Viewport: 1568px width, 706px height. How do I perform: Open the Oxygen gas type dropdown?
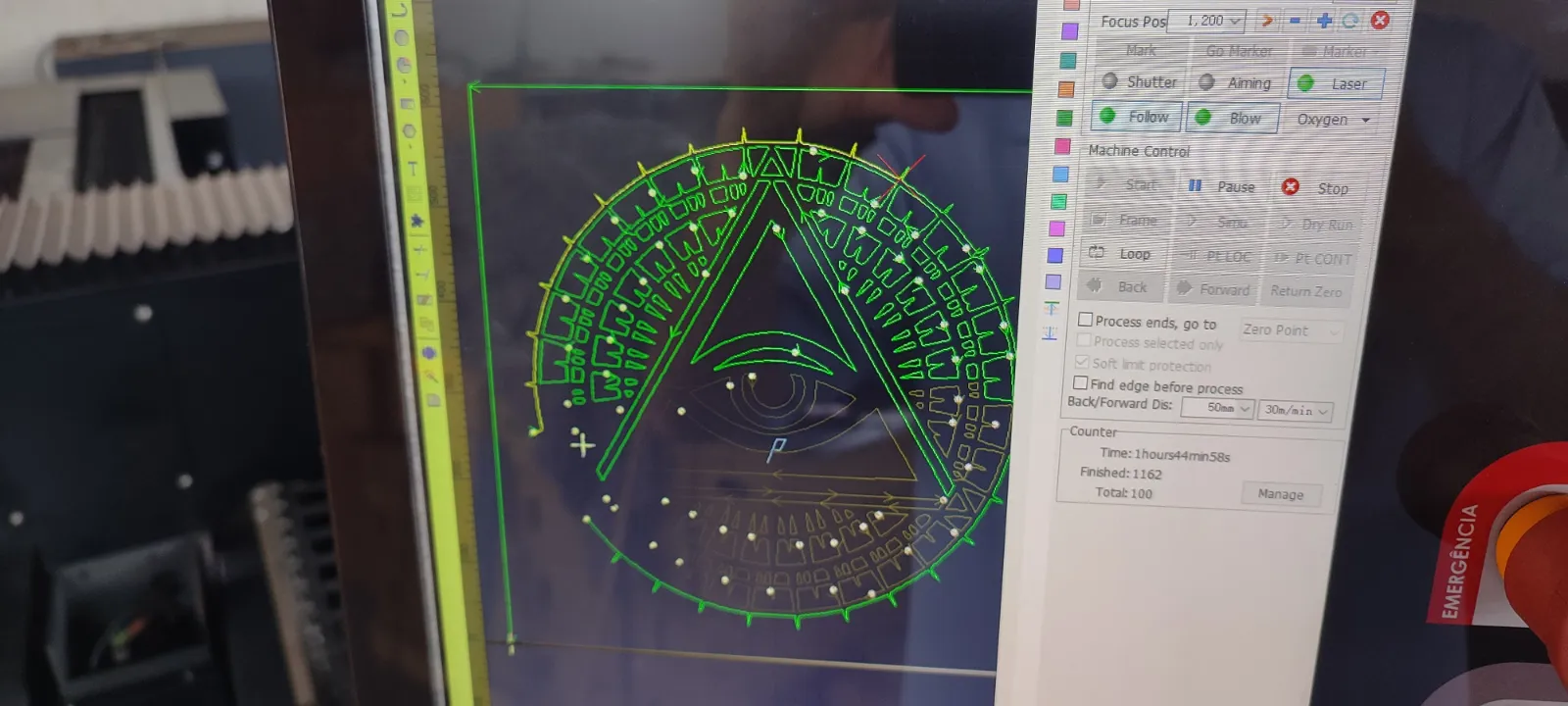click(x=1333, y=120)
